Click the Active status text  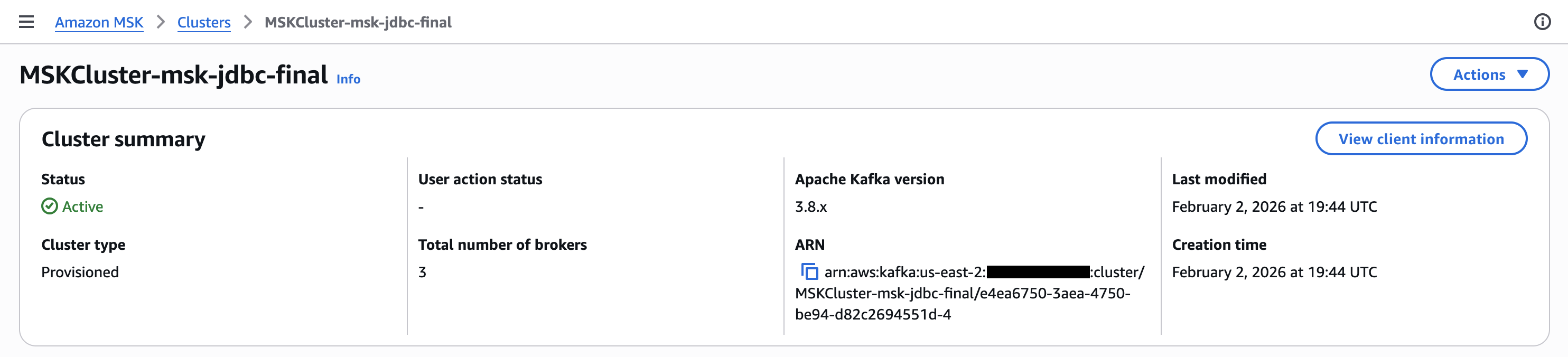83,207
